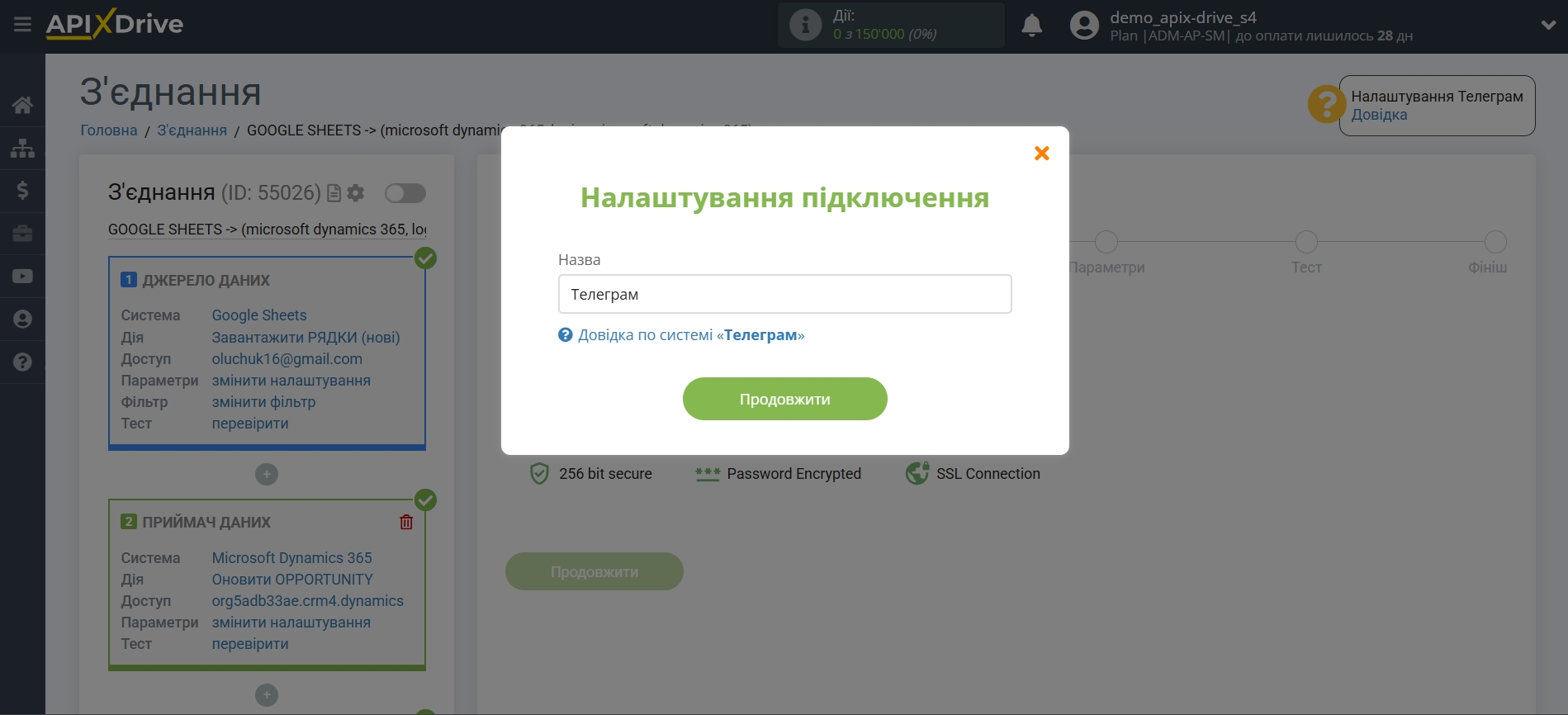
Task: Delete the data receiver with the trash icon
Action: point(406,522)
